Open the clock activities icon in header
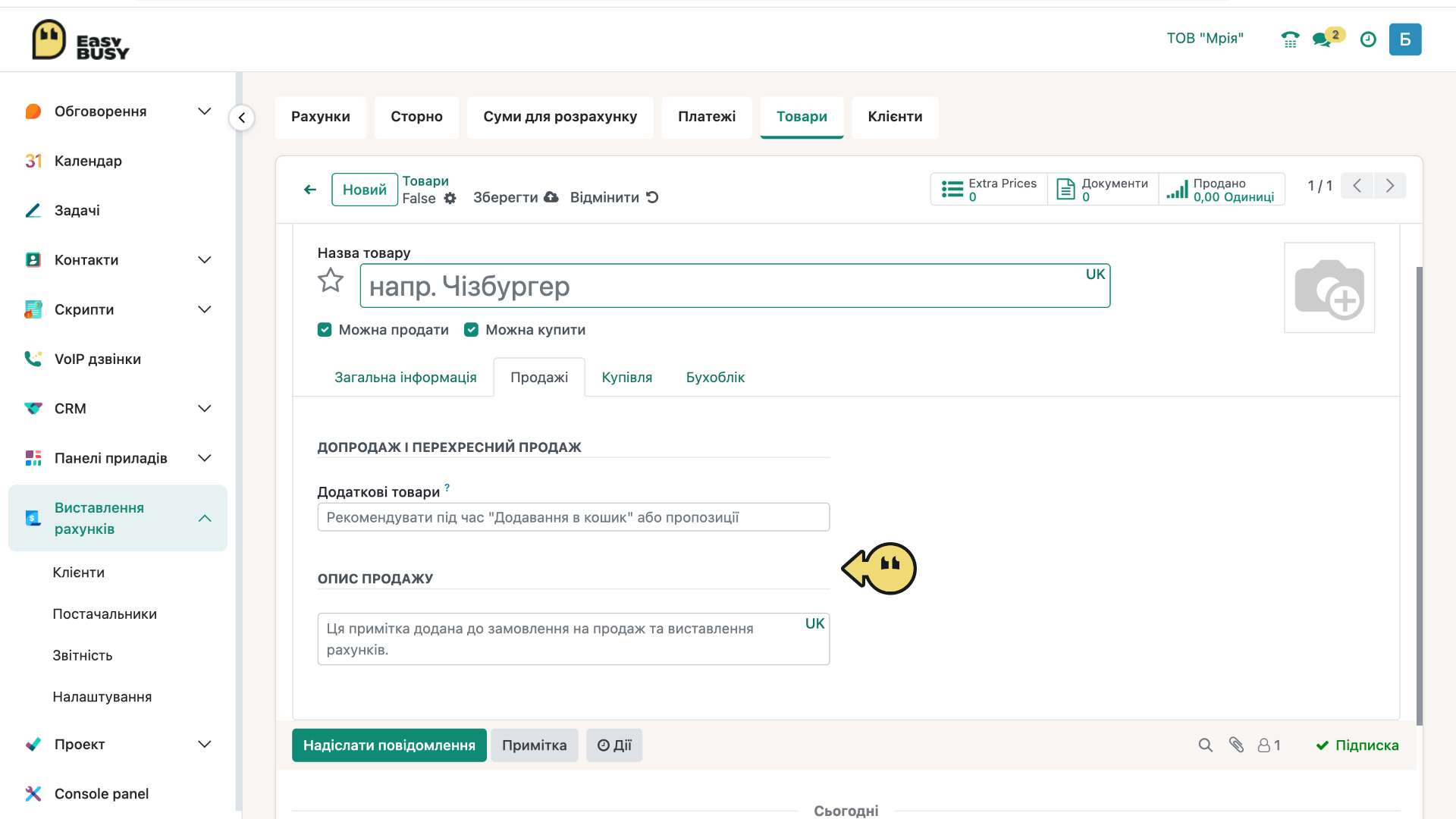Viewport: 1456px width, 819px height. click(1368, 39)
